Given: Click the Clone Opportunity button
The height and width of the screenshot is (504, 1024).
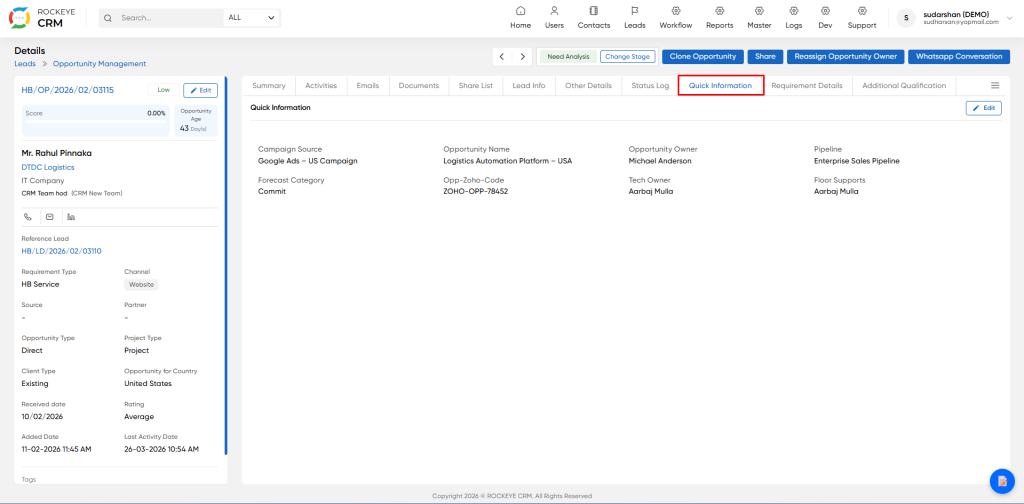Looking at the screenshot, I should coord(703,57).
